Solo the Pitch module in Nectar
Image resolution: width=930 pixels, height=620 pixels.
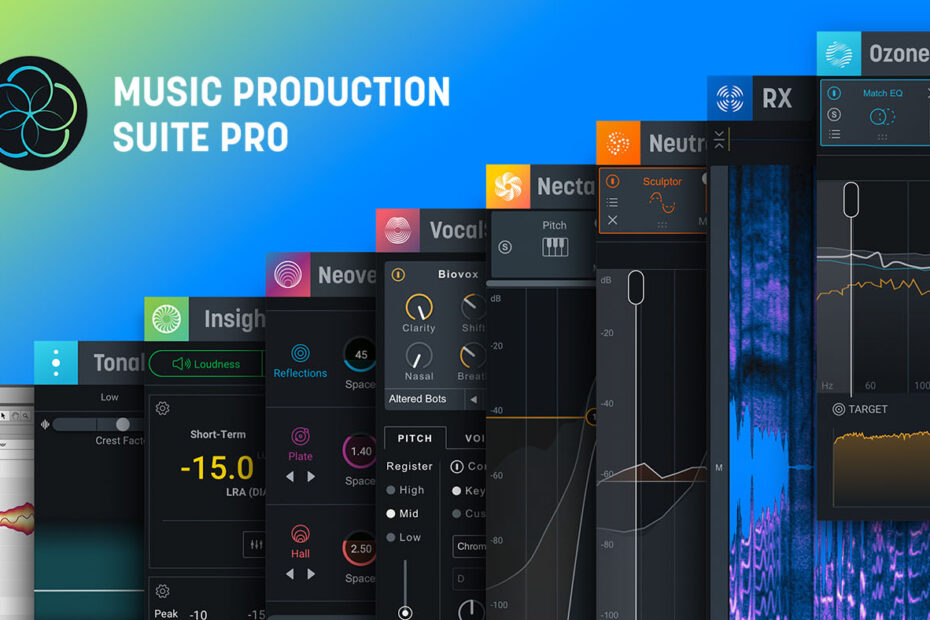click(x=505, y=247)
